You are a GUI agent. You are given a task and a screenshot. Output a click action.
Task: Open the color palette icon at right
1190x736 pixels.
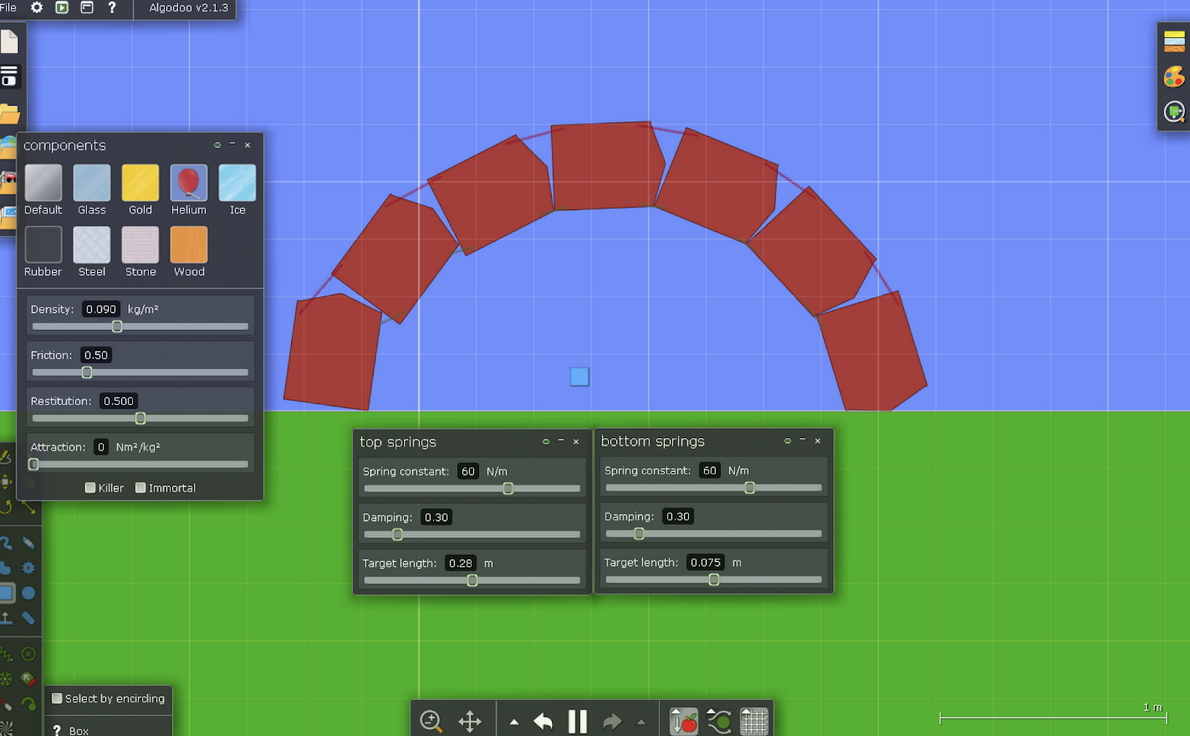click(x=1174, y=77)
